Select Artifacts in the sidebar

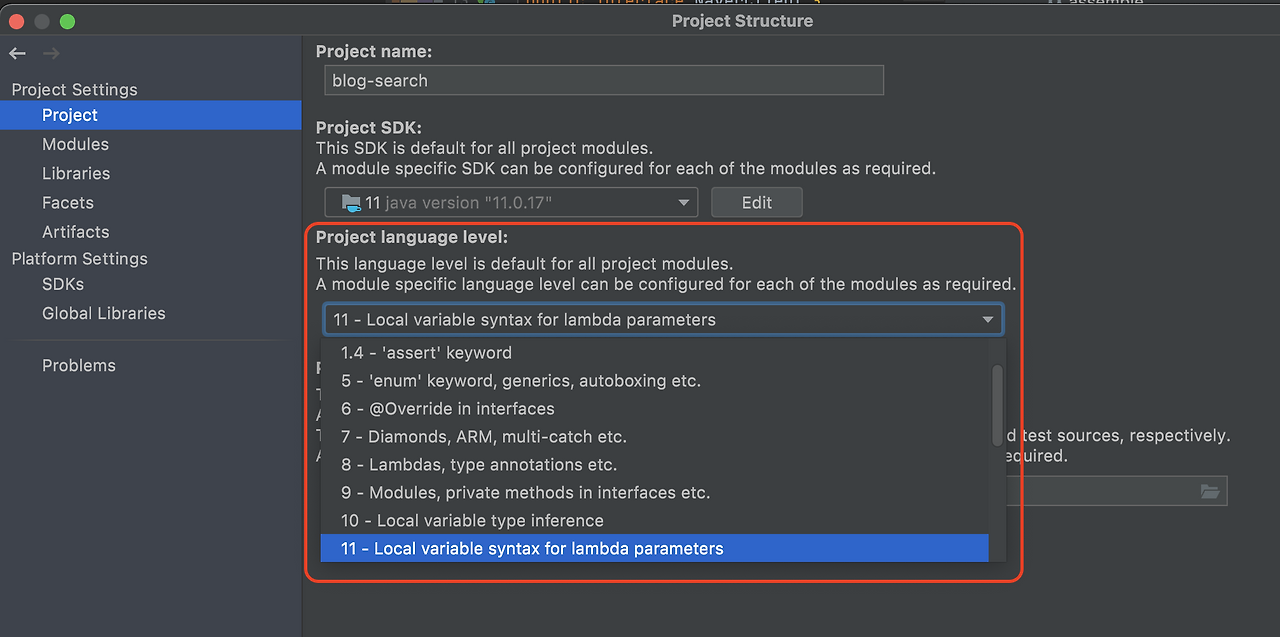pos(75,231)
